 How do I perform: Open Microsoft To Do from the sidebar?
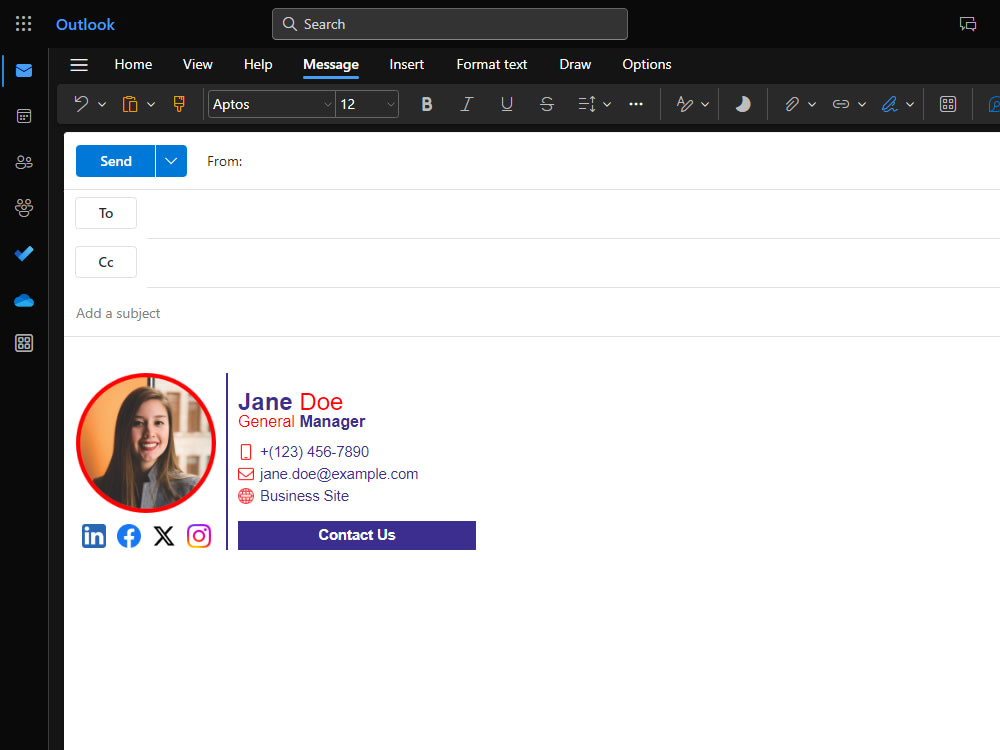point(23,253)
